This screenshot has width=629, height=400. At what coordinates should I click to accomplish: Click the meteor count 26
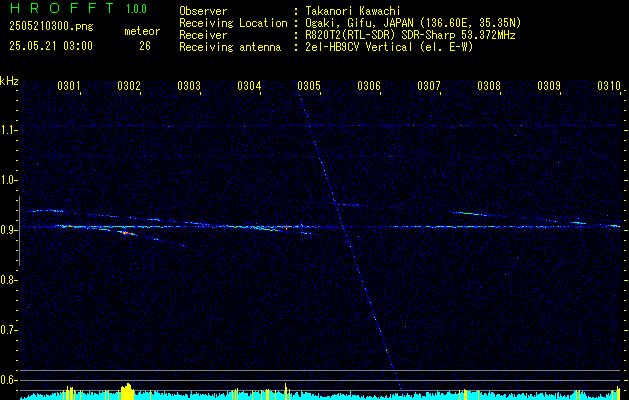145,46
